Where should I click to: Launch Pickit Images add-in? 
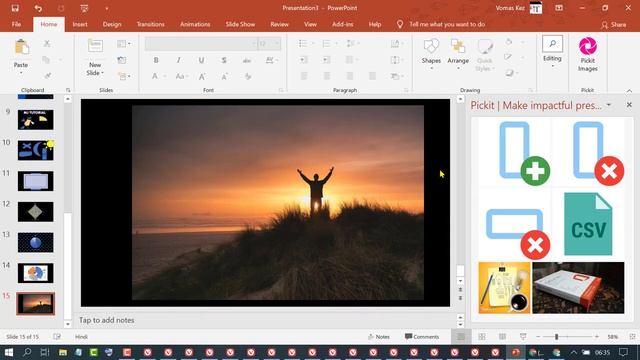click(588, 55)
